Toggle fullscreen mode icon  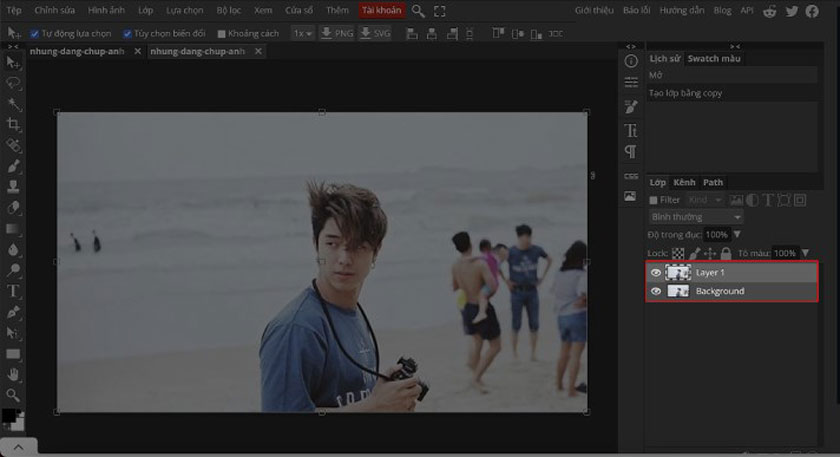coord(439,11)
